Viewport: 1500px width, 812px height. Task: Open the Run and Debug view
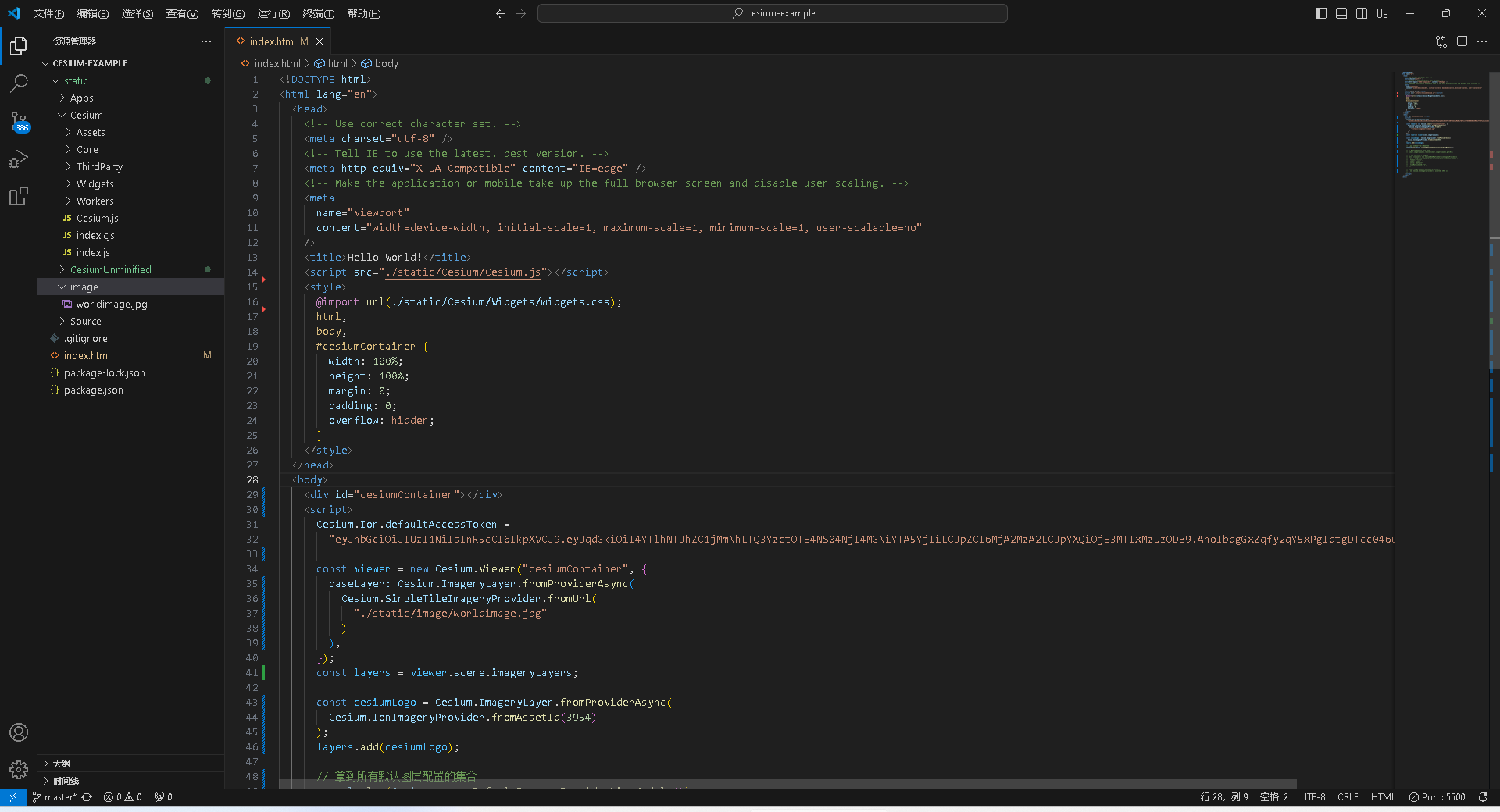(19, 158)
